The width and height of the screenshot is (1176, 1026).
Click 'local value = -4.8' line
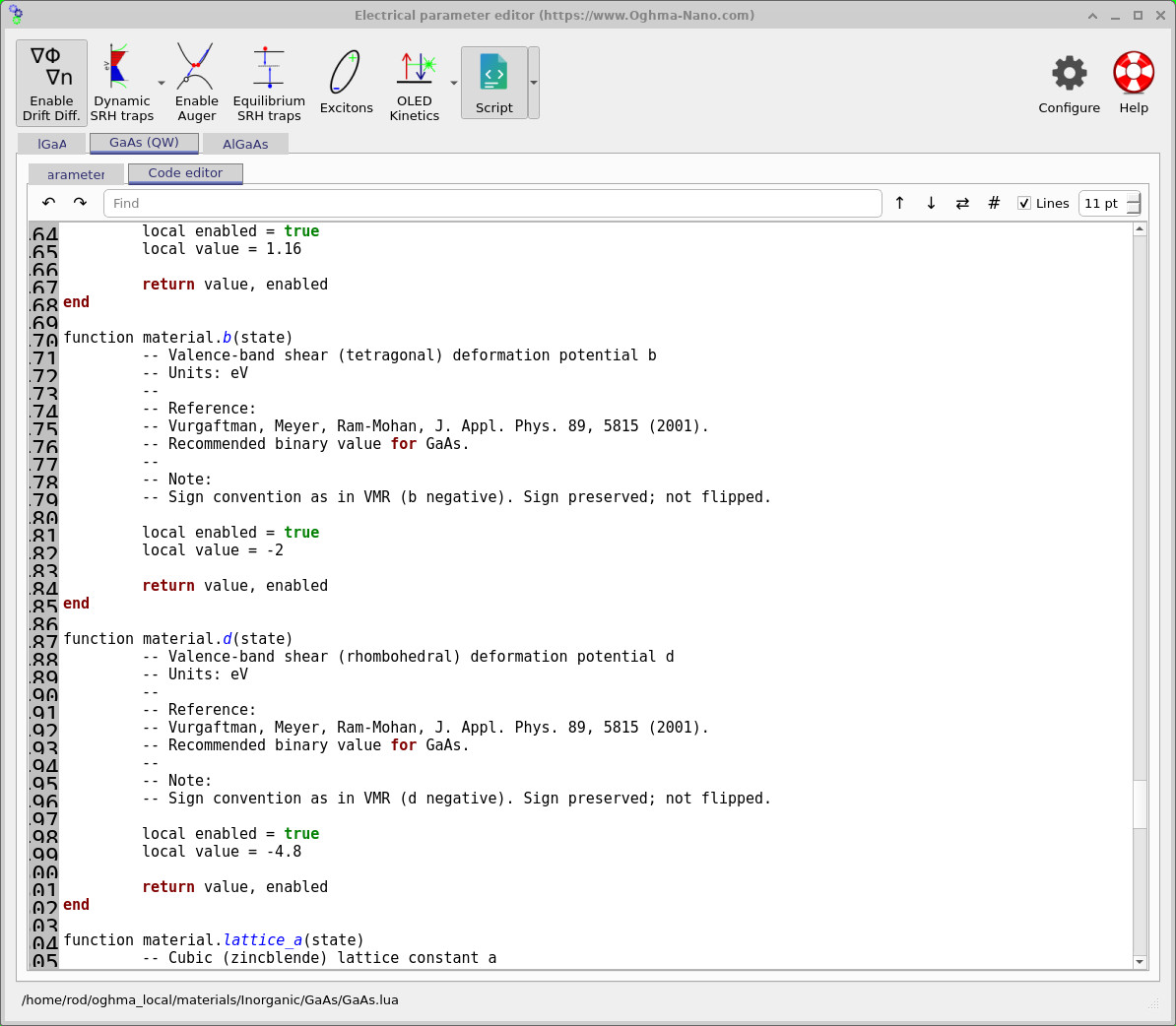222,852
